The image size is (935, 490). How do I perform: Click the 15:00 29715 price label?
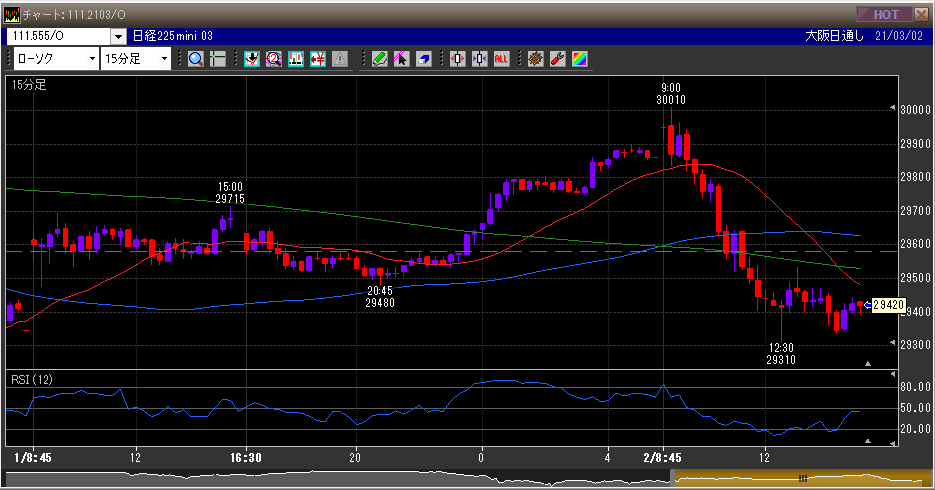(x=230, y=193)
